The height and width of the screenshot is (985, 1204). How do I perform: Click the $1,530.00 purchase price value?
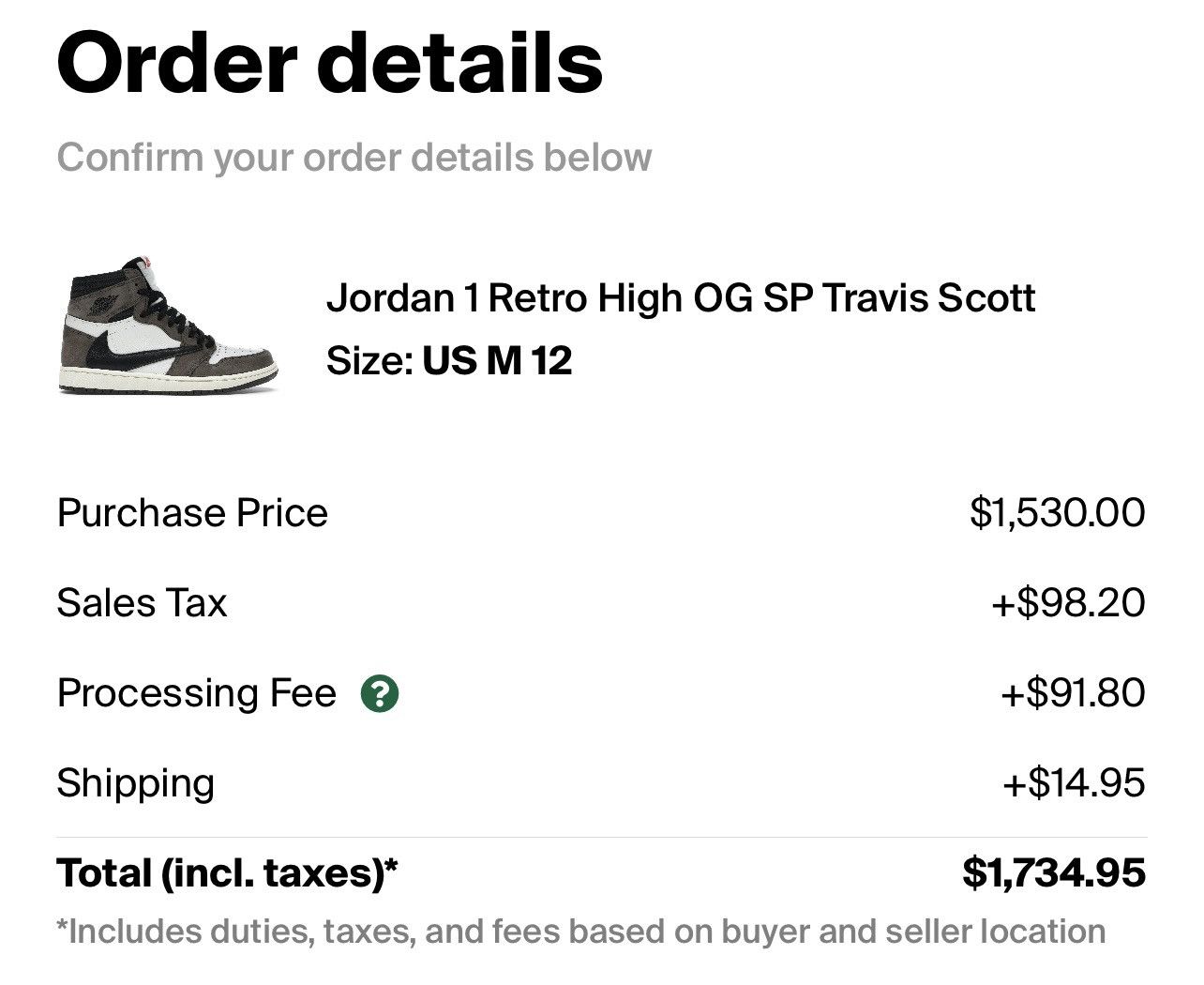(x=1059, y=512)
